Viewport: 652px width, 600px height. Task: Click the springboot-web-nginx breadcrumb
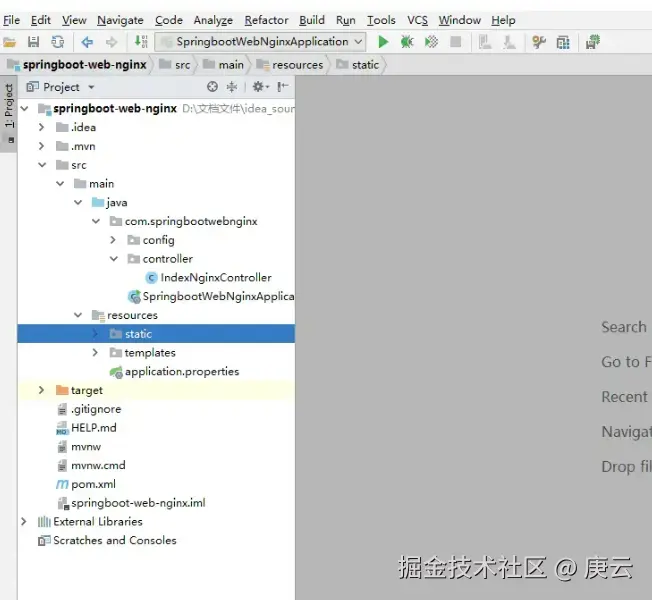(77, 65)
